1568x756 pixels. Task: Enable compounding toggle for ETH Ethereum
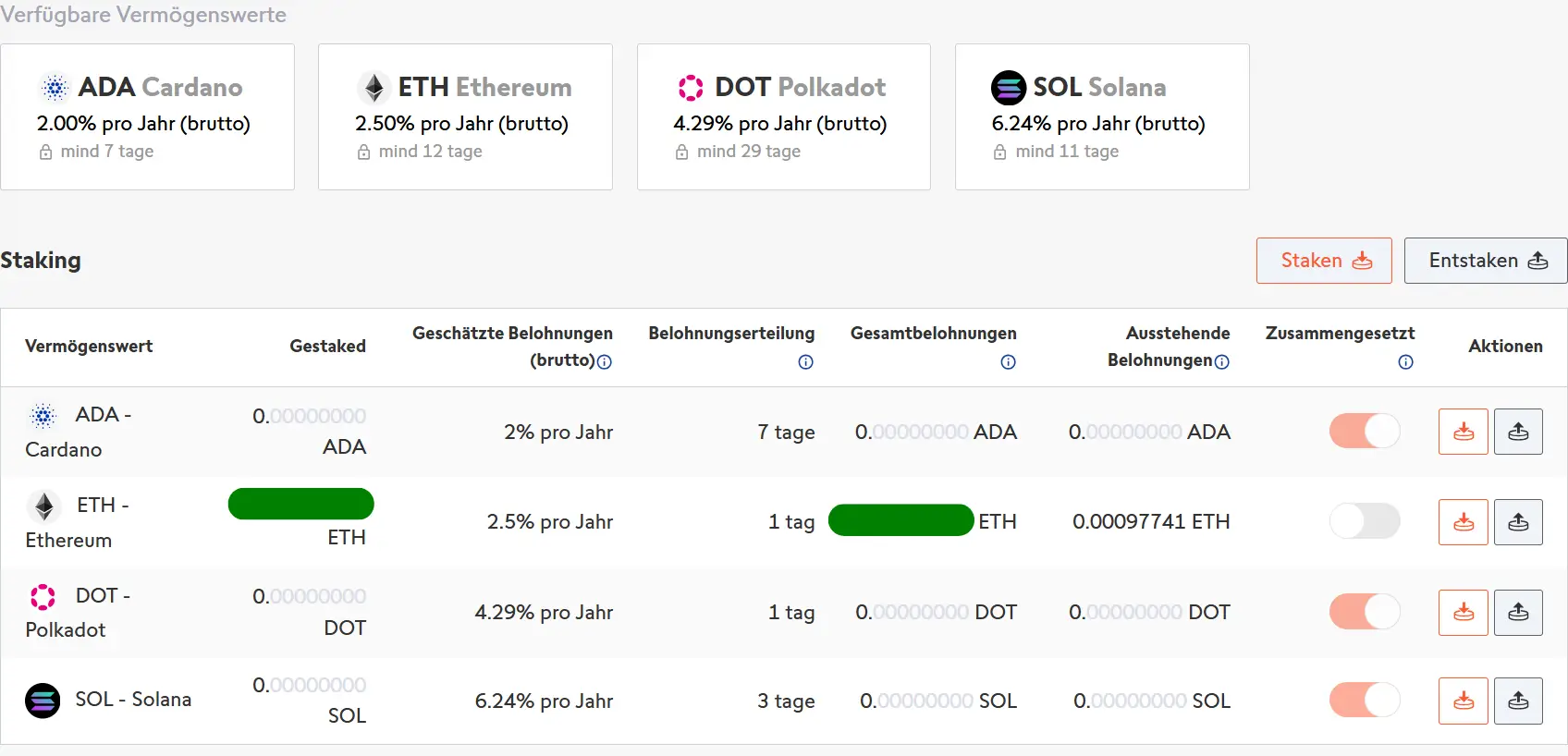pos(1365,521)
